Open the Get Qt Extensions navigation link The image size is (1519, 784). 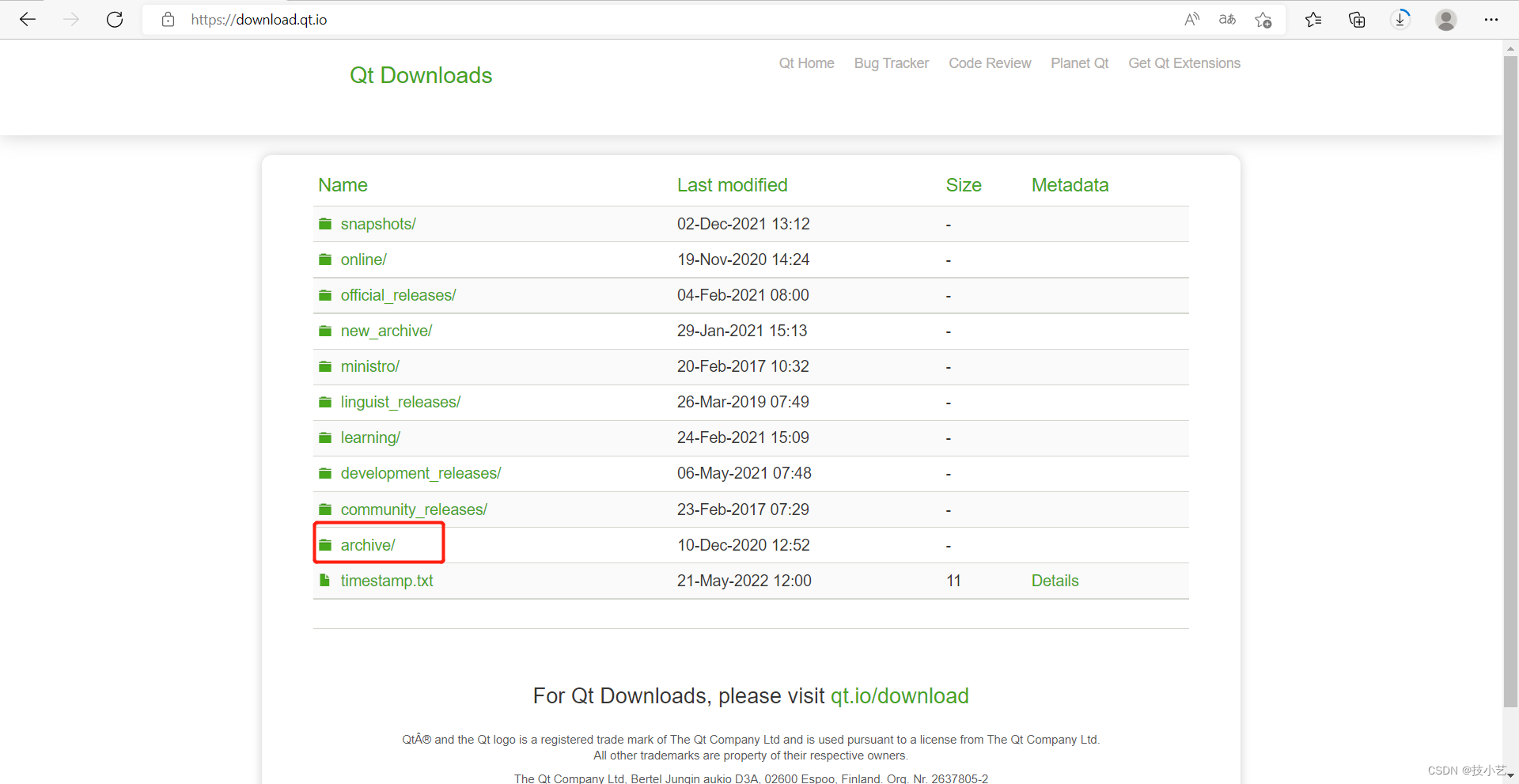coord(1184,63)
